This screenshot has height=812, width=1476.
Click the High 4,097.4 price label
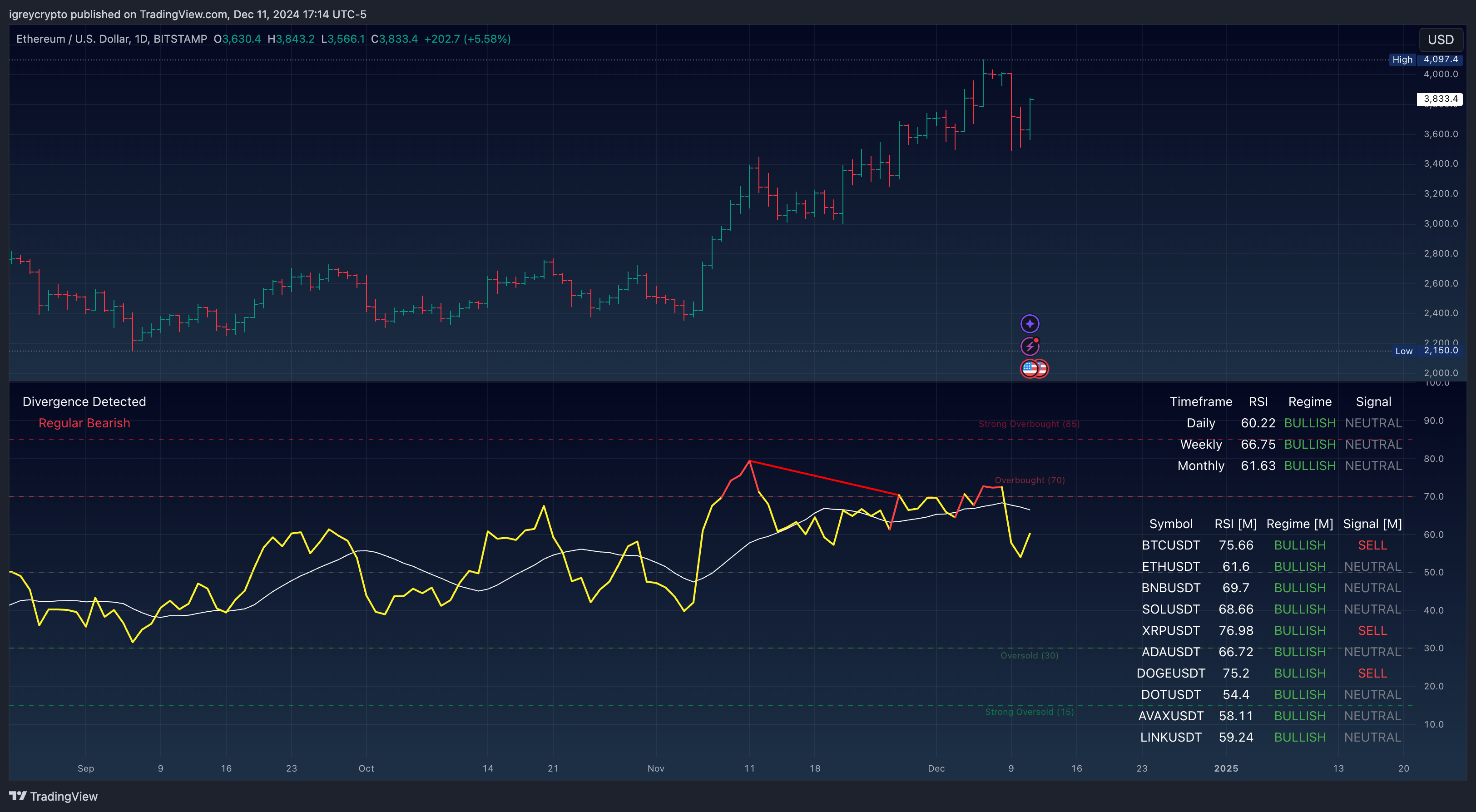1426,59
